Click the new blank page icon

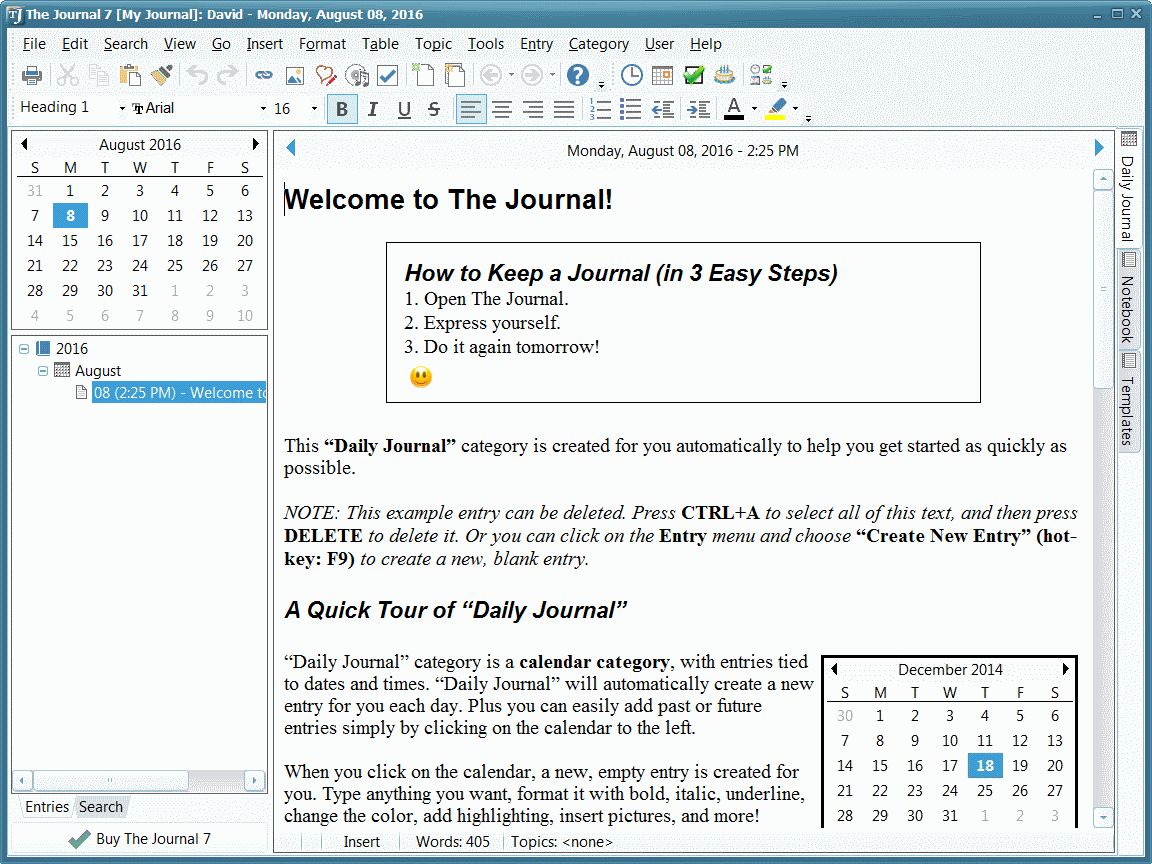423,75
